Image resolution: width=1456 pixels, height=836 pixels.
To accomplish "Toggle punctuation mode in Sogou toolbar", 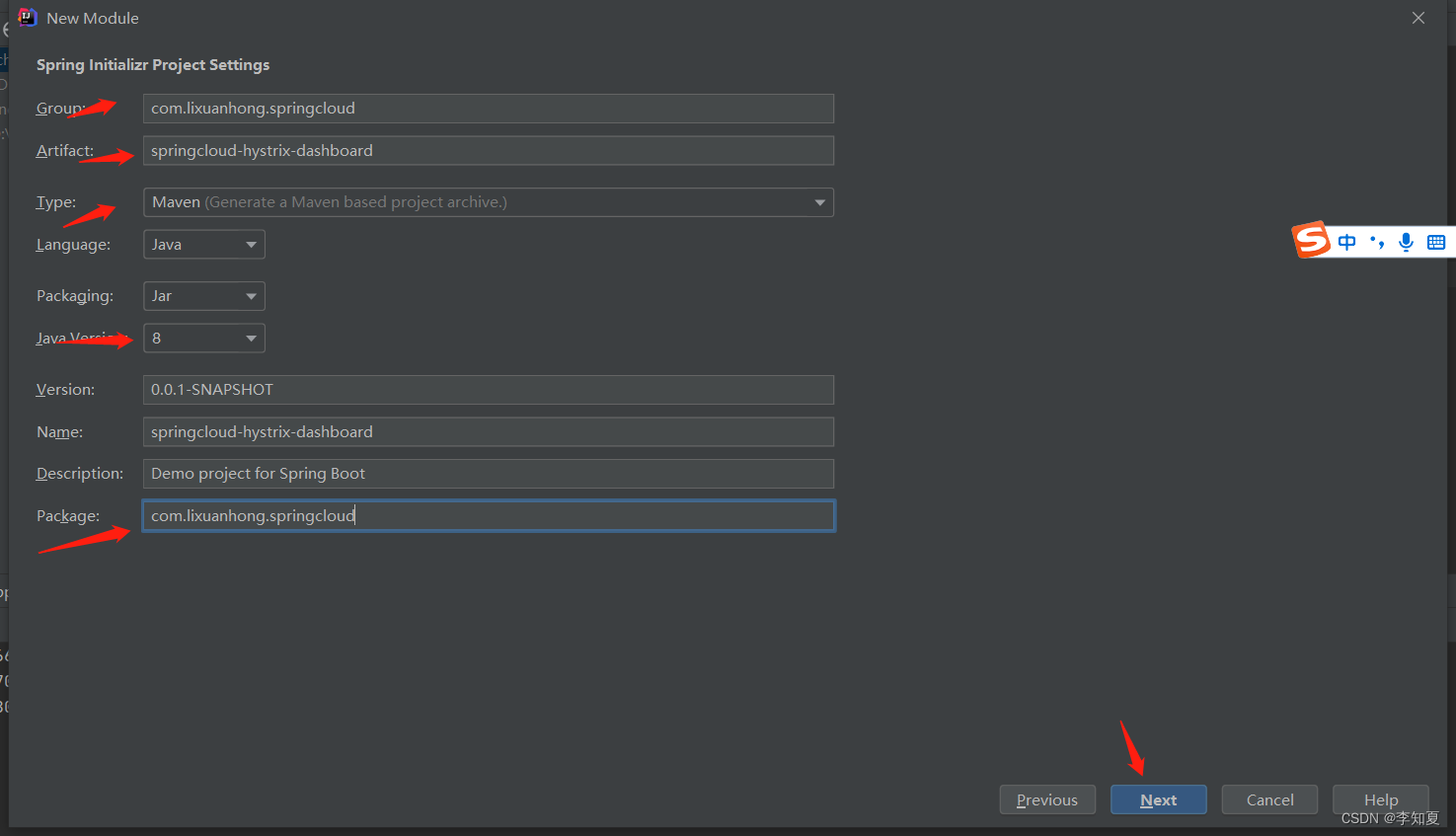I will 1377,242.
